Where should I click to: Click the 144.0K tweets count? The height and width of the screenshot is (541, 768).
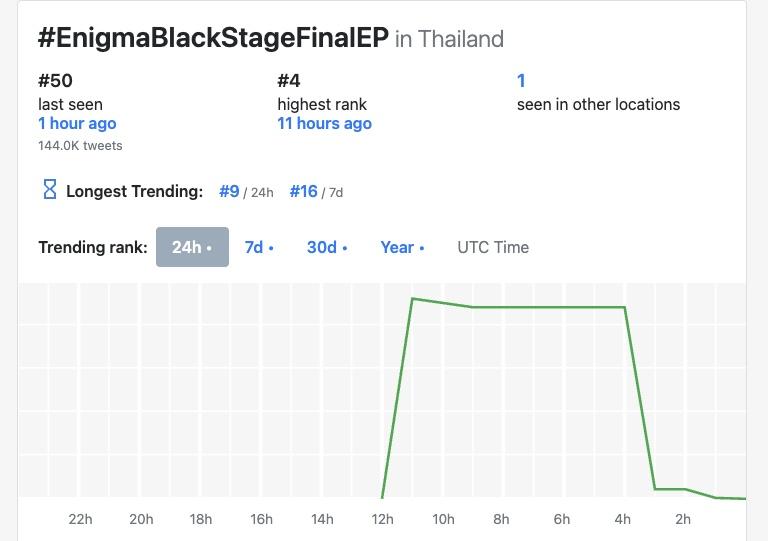[80, 145]
